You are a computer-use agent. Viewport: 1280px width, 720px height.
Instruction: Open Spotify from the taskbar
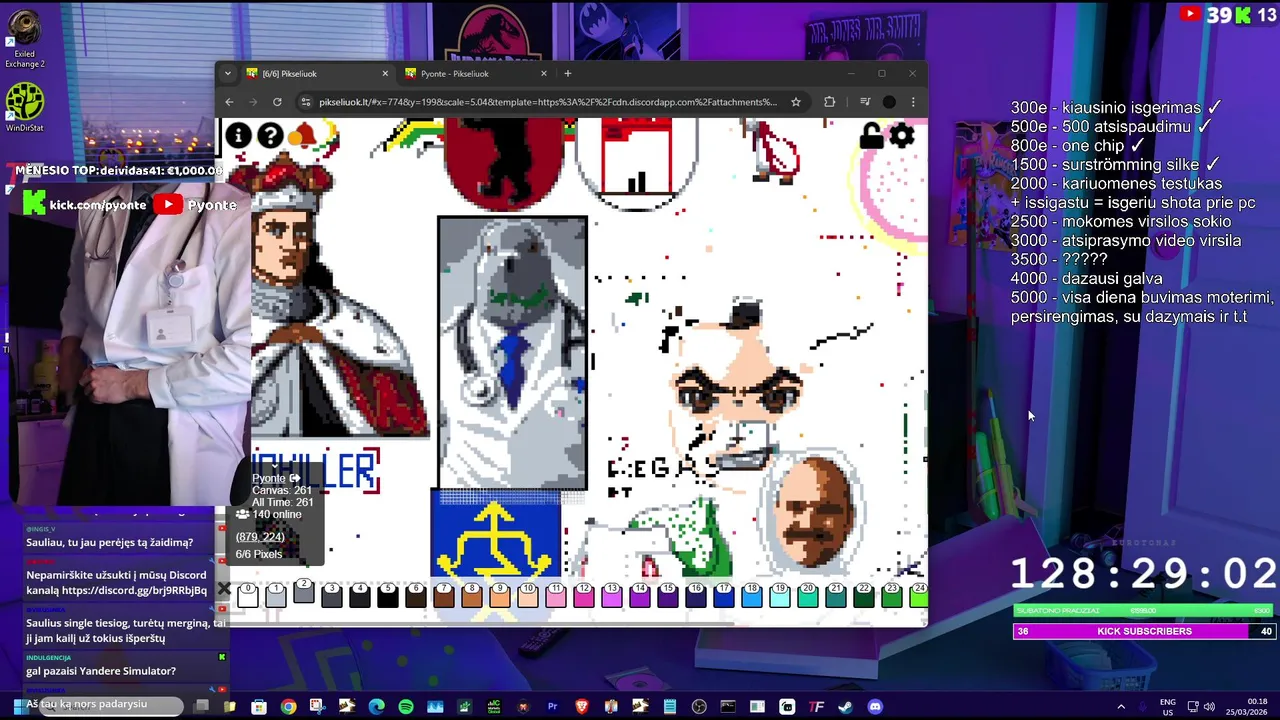406,707
